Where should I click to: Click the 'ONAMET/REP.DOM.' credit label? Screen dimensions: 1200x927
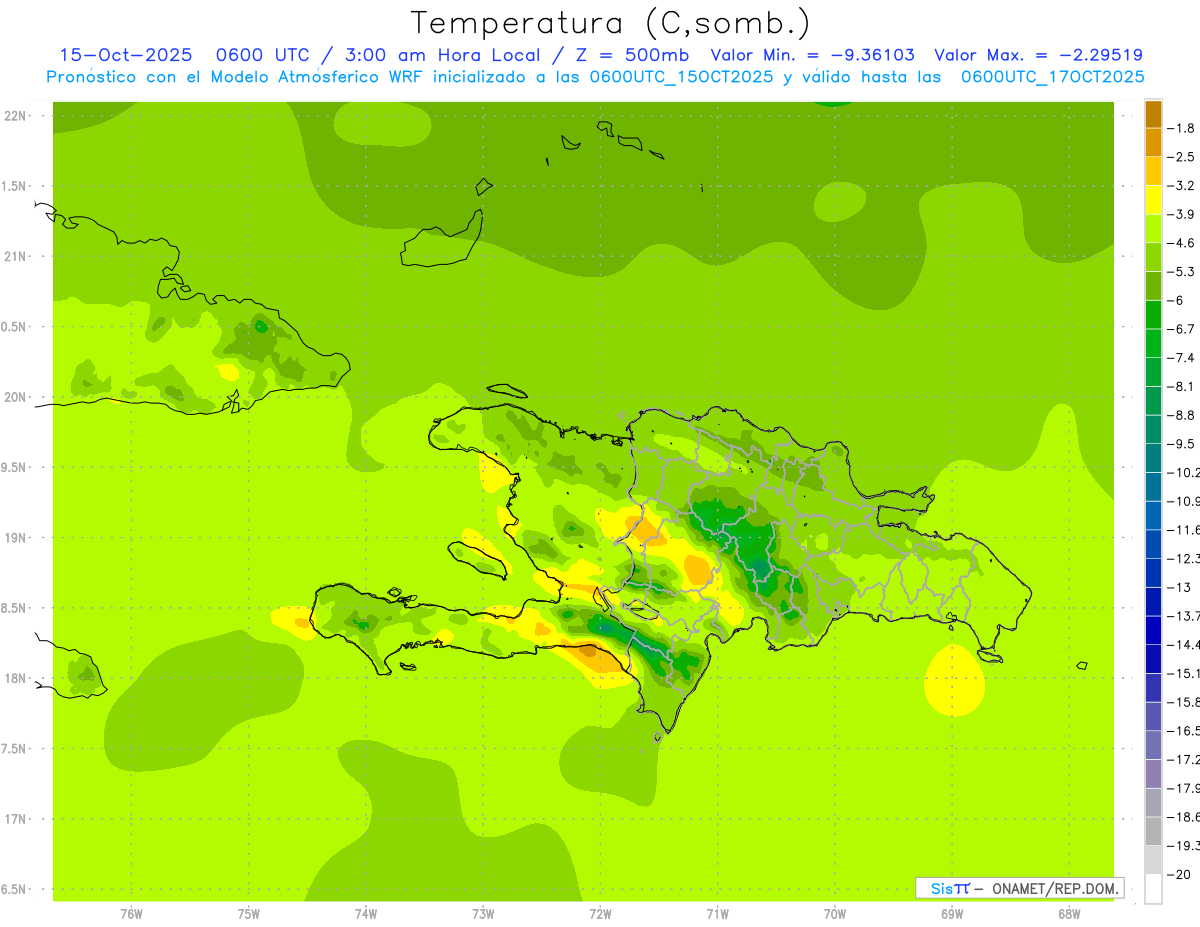pos(1057,888)
